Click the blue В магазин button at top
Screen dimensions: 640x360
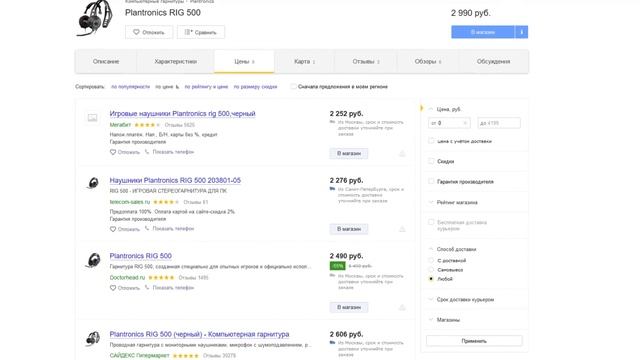click(483, 32)
